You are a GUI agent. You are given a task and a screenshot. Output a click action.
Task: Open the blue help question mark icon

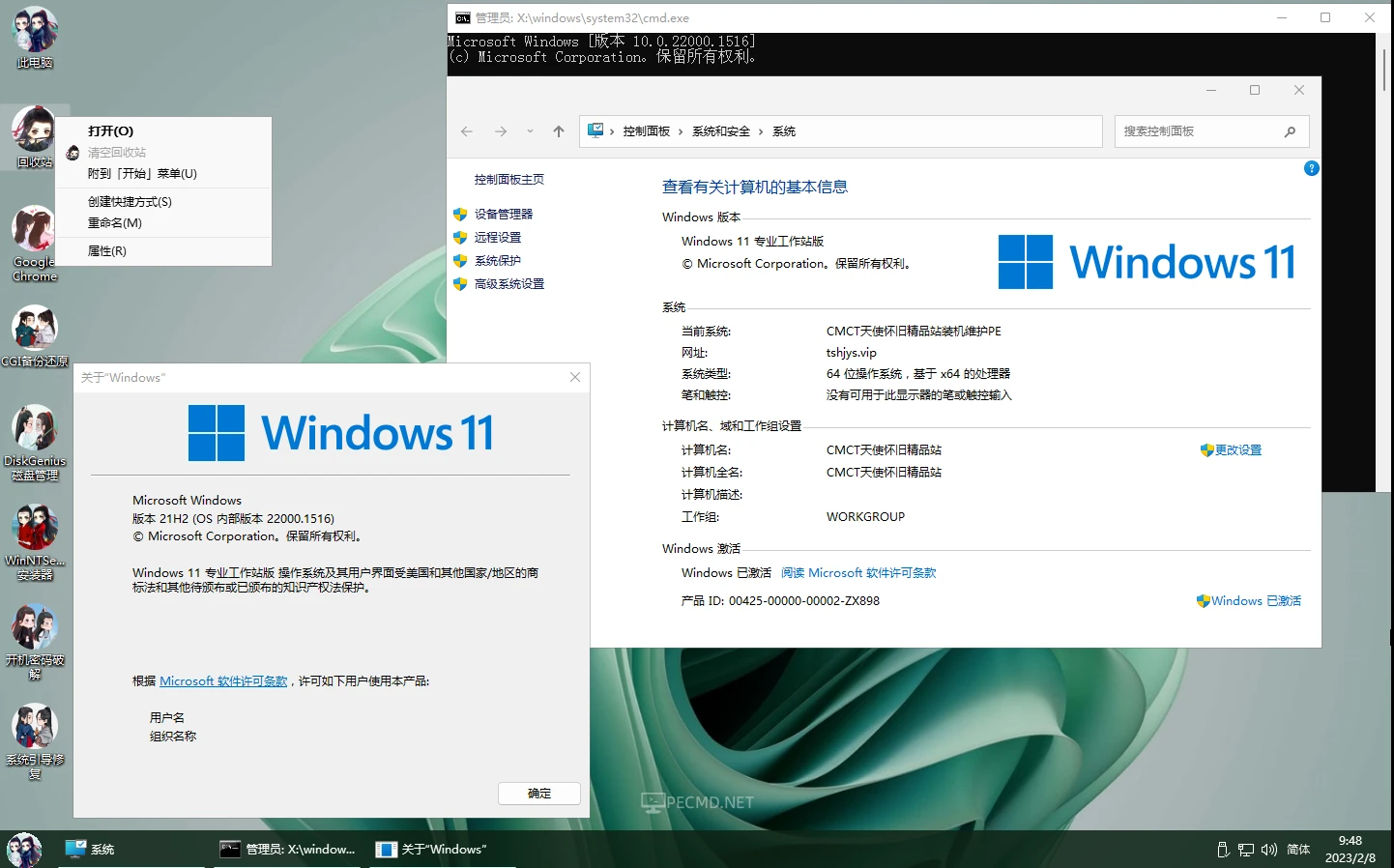point(1312,168)
